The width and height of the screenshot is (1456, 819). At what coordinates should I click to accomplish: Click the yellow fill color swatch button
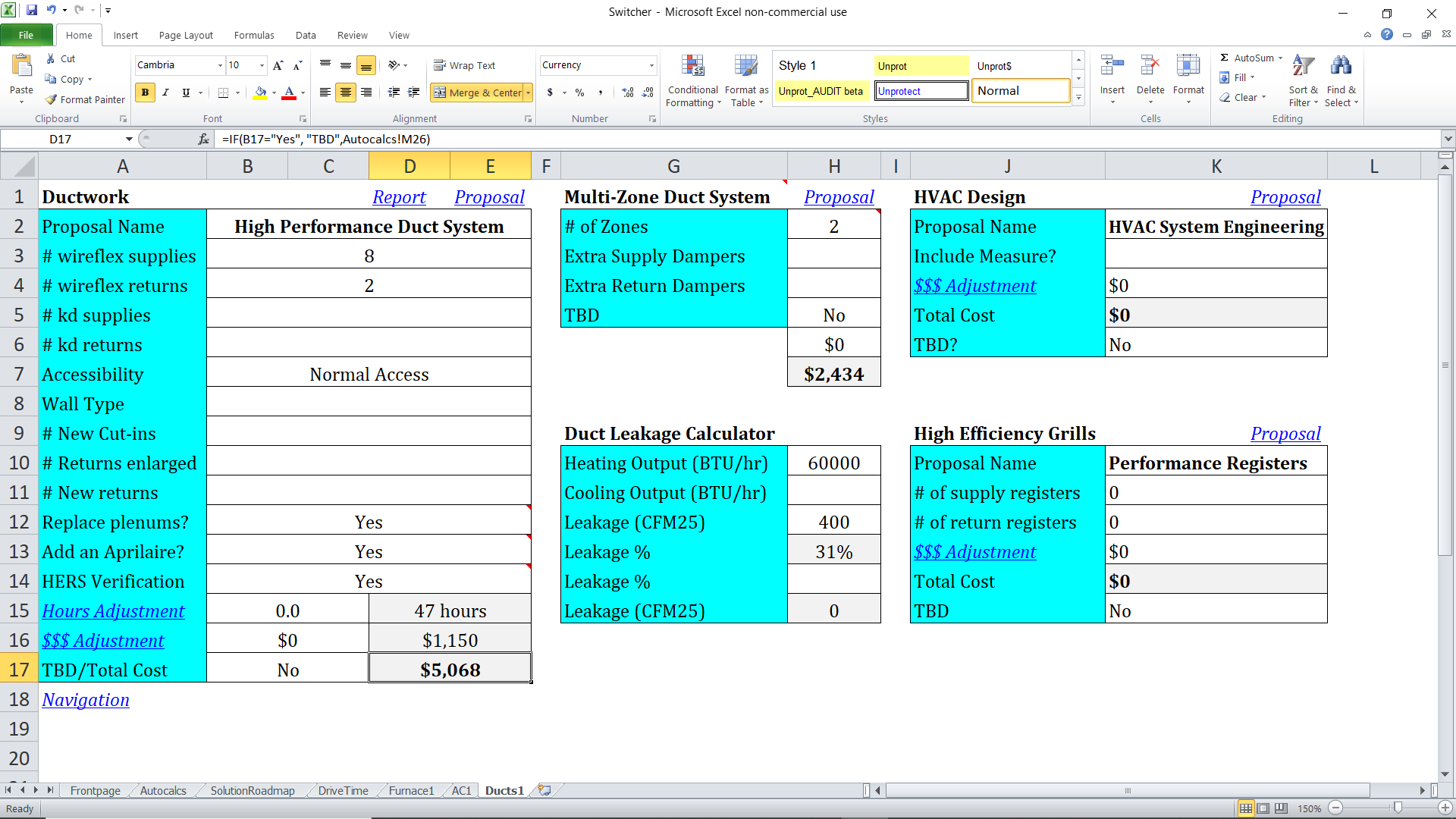pyautogui.click(x=260, y=93)
